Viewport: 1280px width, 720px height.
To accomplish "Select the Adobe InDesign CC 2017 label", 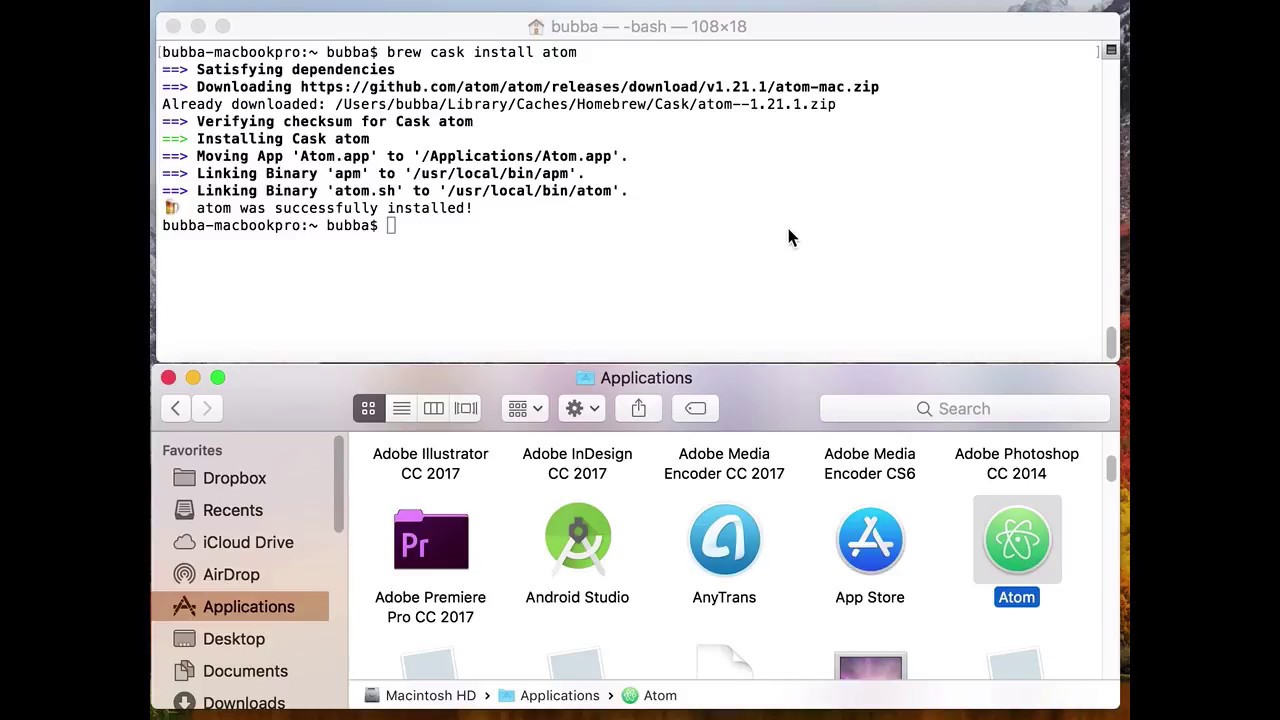I will point(577,463).
